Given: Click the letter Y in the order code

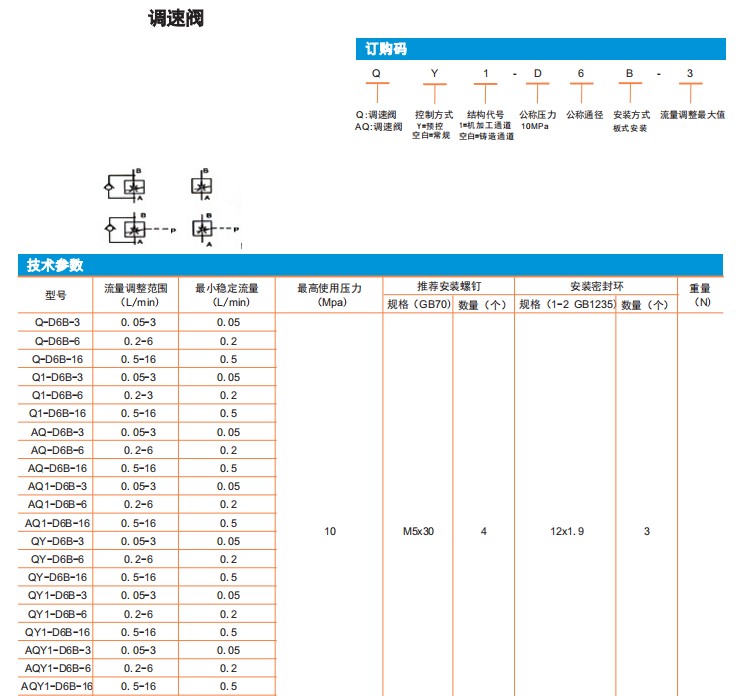Looking at the screenshot, I should point(434,74).
